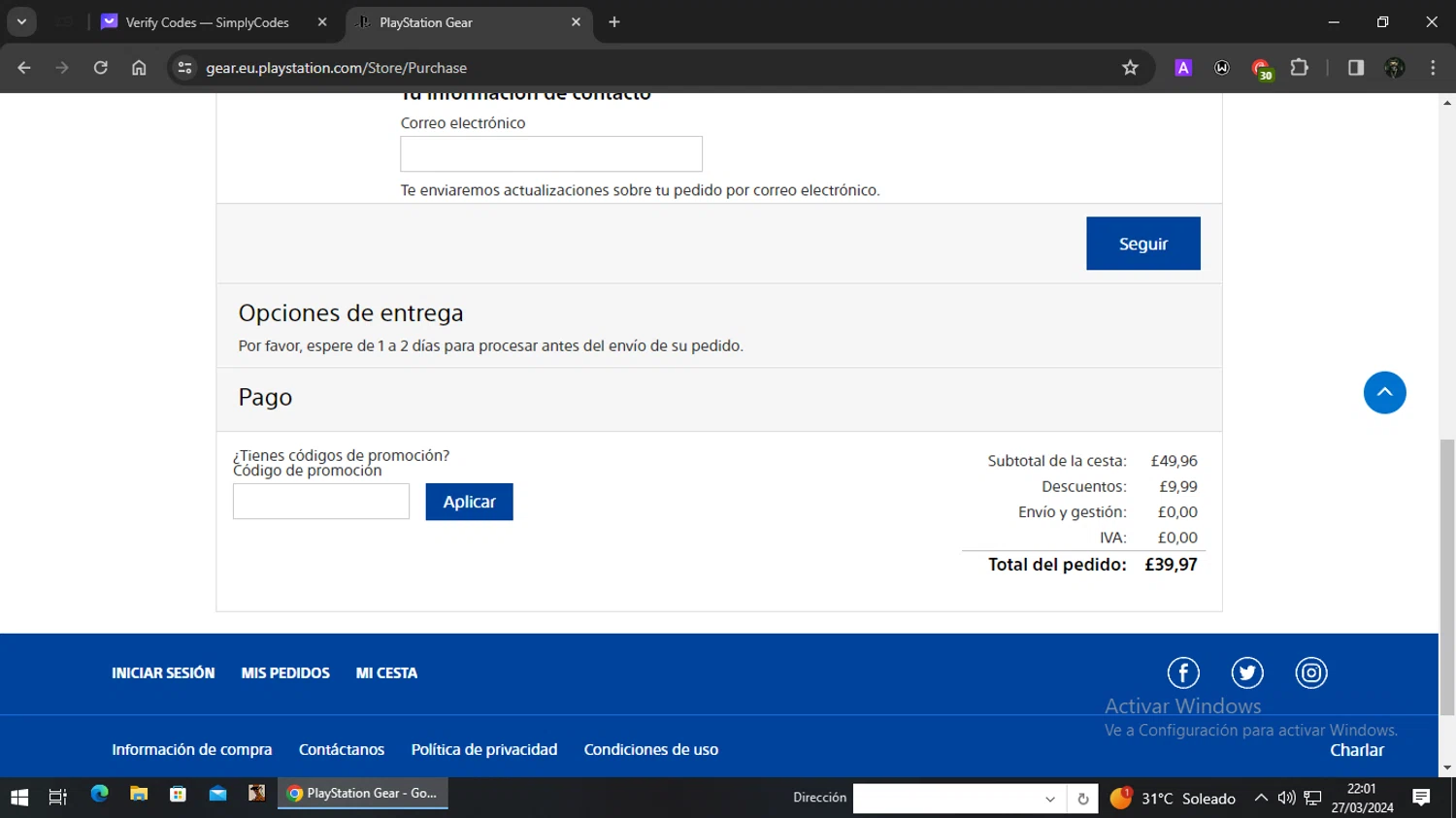Open the Charlar chat link

click(x=1357, y=750)
